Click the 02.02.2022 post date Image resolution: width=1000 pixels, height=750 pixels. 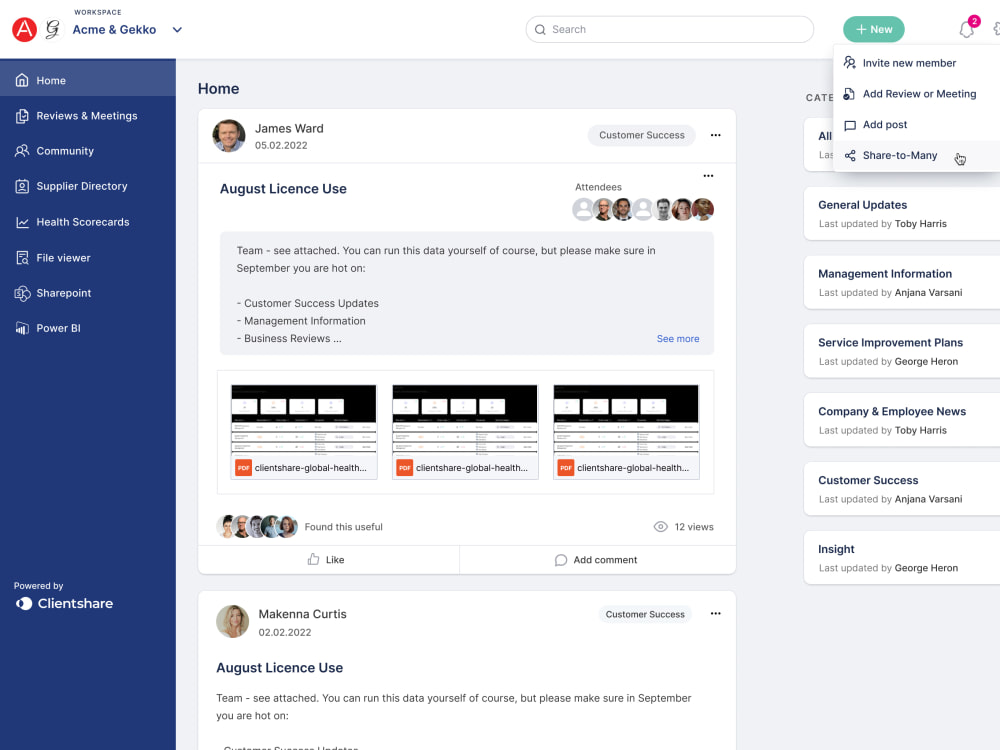(x=284, y=633)
